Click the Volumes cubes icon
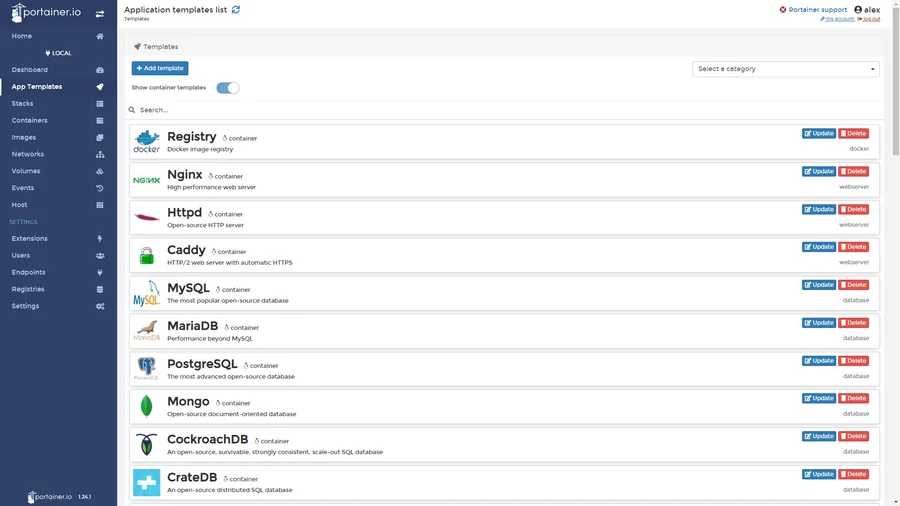900x506 pixels. pos(100,171)
